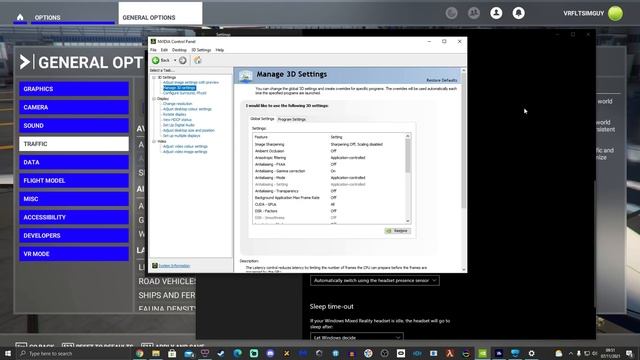640x360 pixels.
Task: Switch to the Global Settings tab
Action: click(262, 119)
